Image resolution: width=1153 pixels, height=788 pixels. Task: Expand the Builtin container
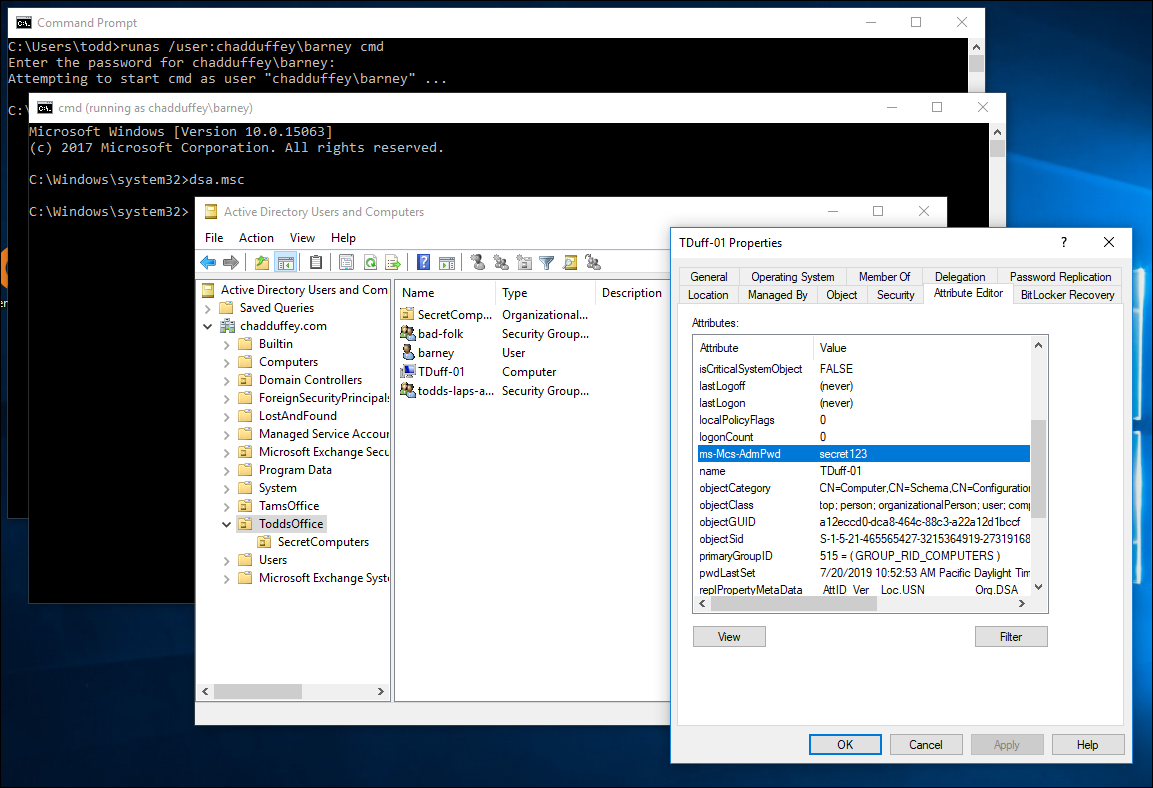226,345
